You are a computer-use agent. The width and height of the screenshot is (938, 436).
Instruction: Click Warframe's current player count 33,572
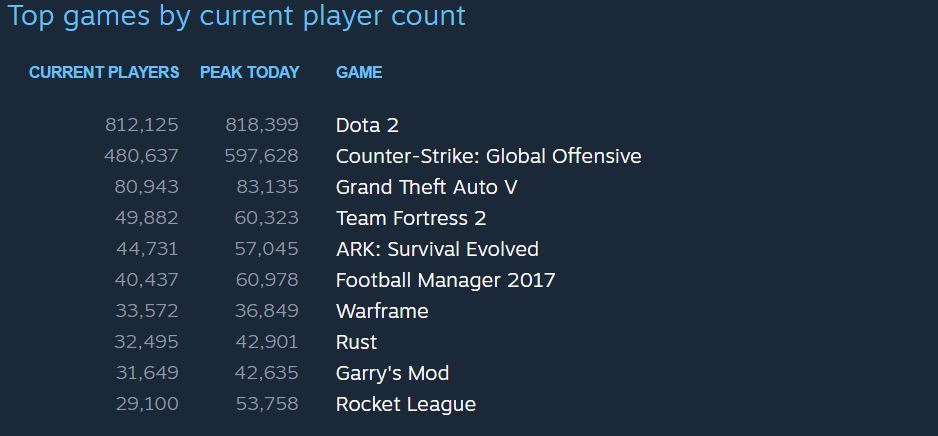146,311
